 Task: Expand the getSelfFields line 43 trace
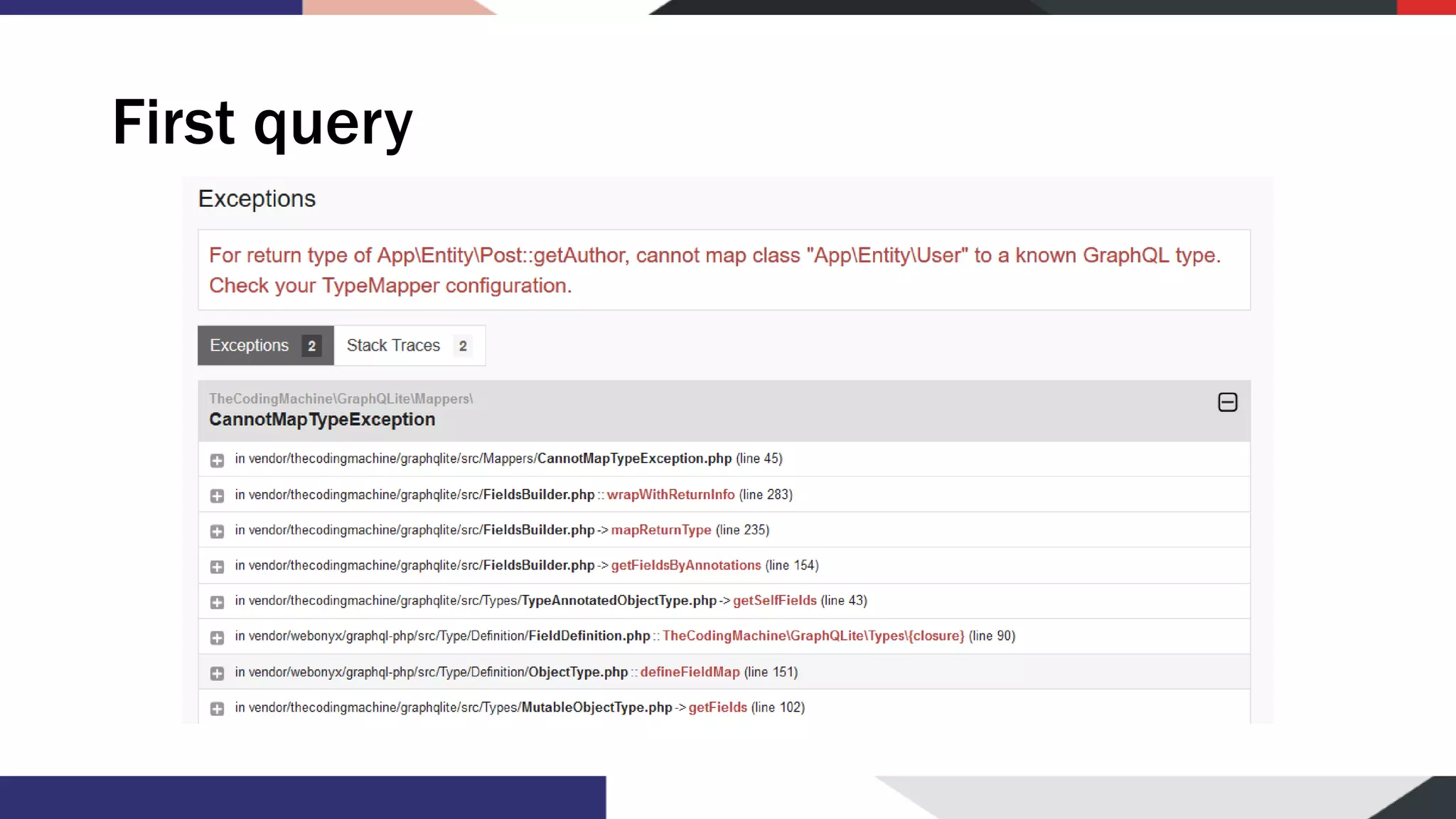pyautogui.click(x=217, y=603)
